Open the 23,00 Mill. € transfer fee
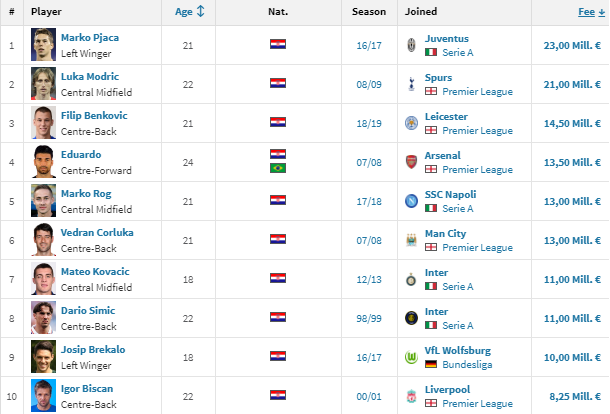Image resolution: width=610 pixels, height=414 pixels. [572, 46]
